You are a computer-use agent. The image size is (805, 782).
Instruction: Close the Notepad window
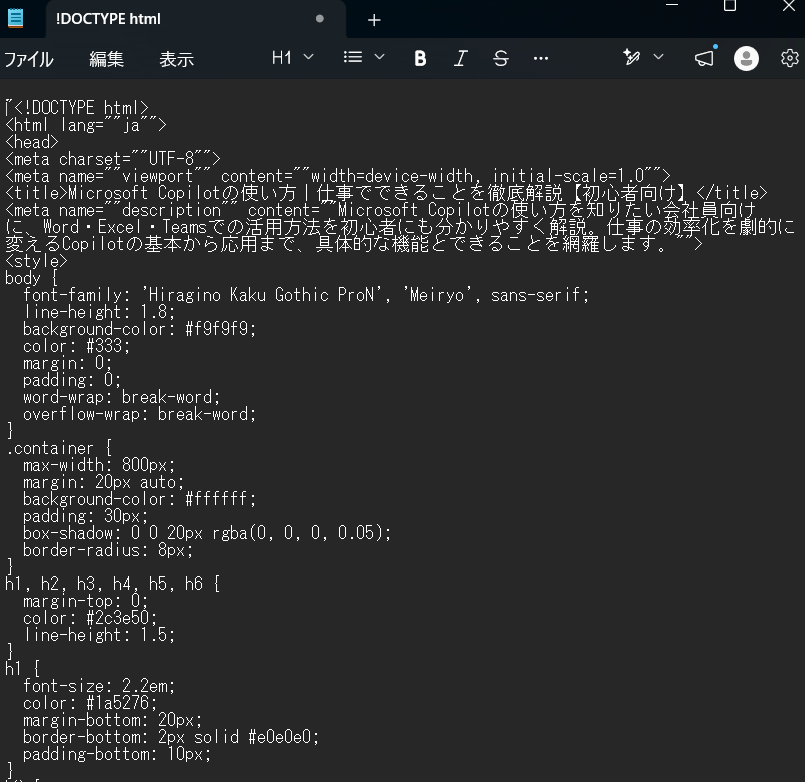[x=789, y=6]
